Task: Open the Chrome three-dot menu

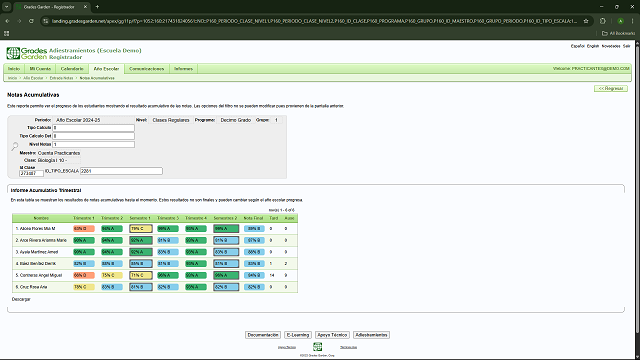Action: pos(632,21)
